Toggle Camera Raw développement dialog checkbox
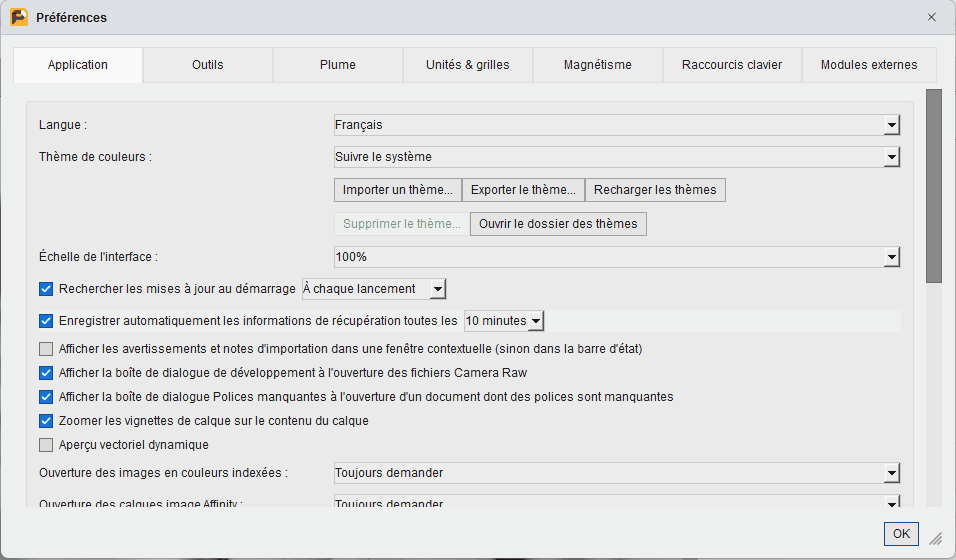This screenshot has width=956, height=560. [x=46, y=373]
